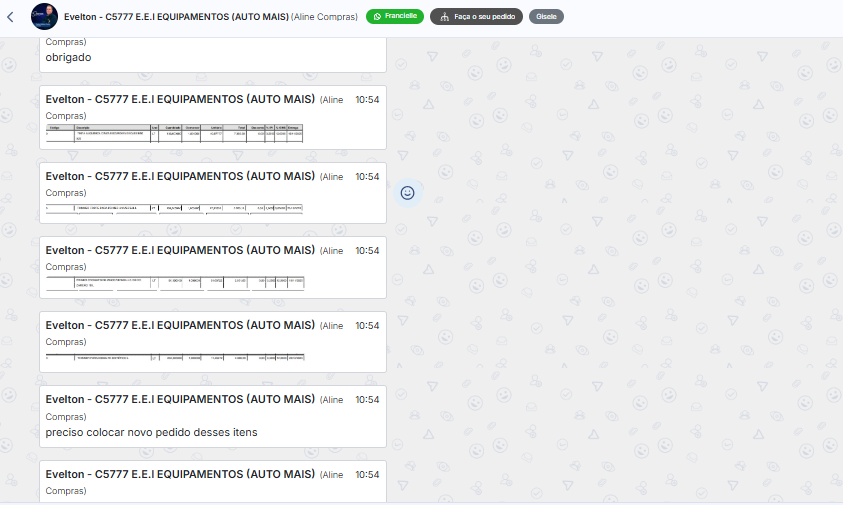Click the 10:54 timestamp on the first image message
This screenshot has width=843, height=505.
pyautogui.click(x=367, y=101)
